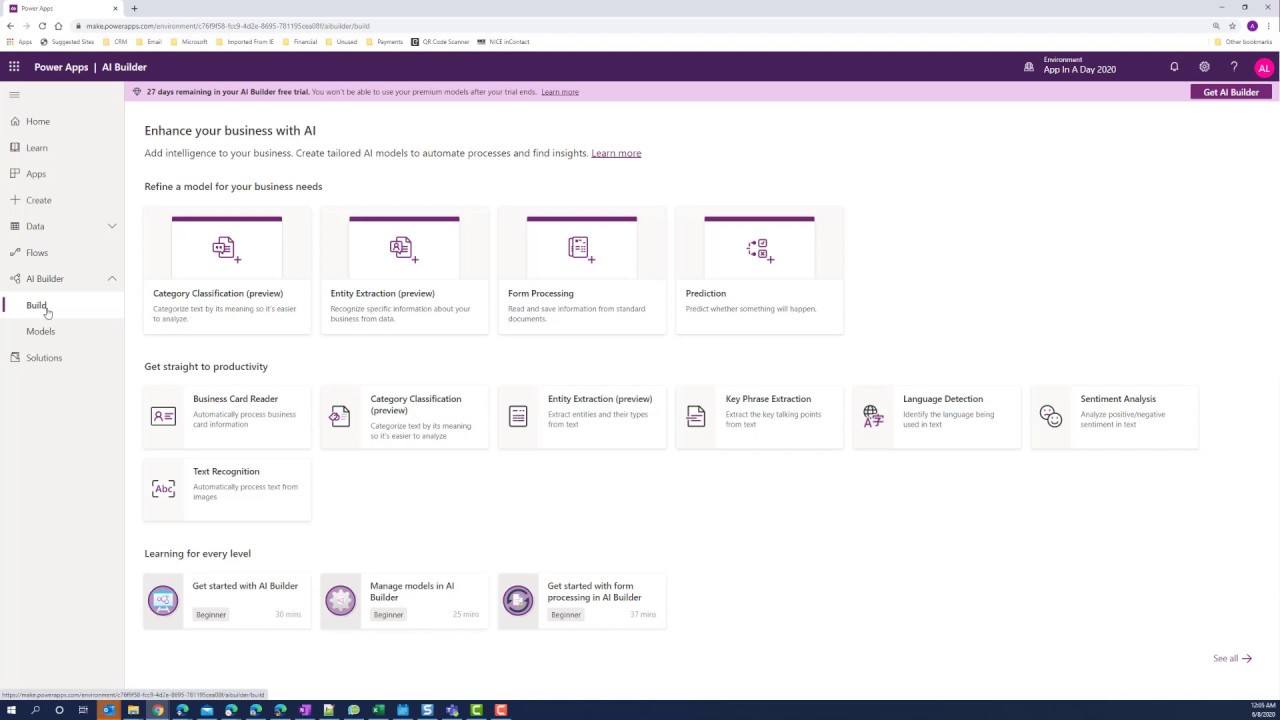Click Get started with AI Builder thumbnail
Image resolution: width=1280 pixels, height=720 pixels.
pos(163,600)
